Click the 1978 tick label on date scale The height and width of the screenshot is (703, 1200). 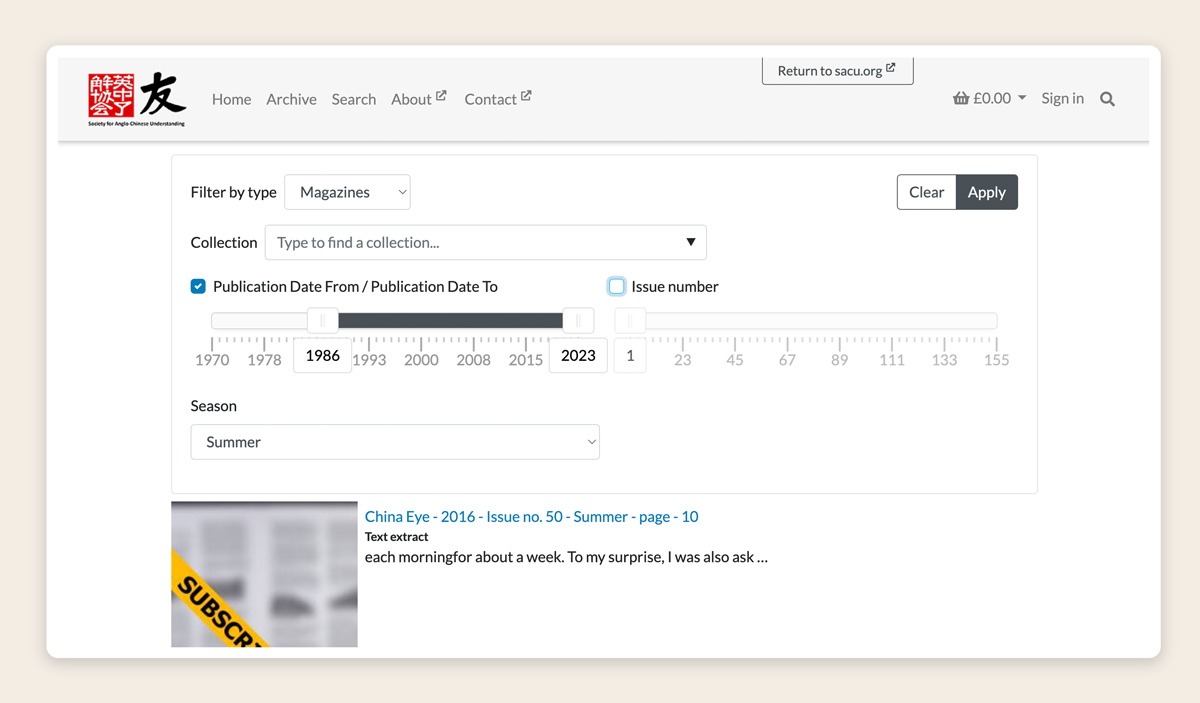[264, 360]
